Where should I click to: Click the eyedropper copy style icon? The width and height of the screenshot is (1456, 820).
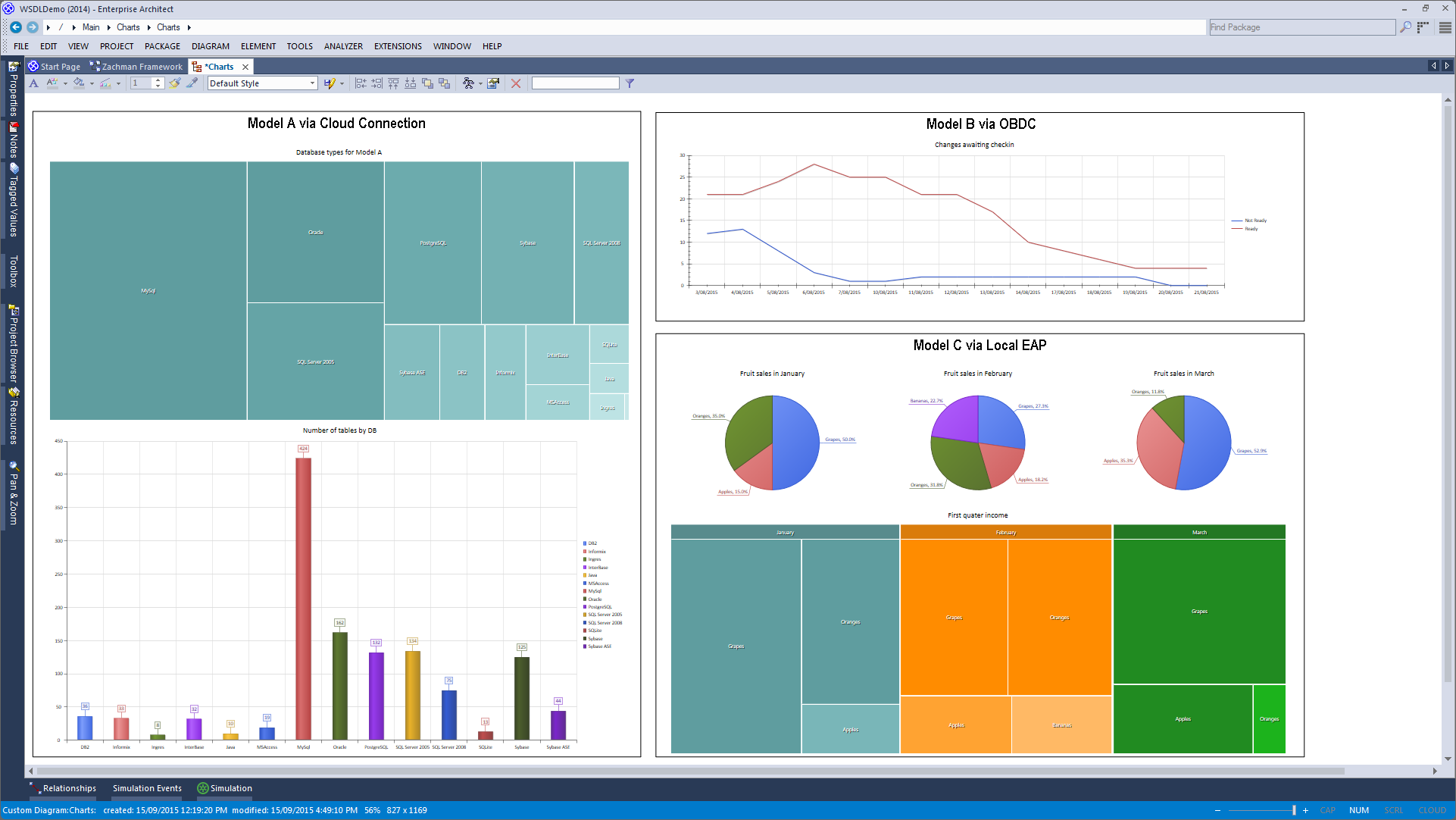(192, 83)
